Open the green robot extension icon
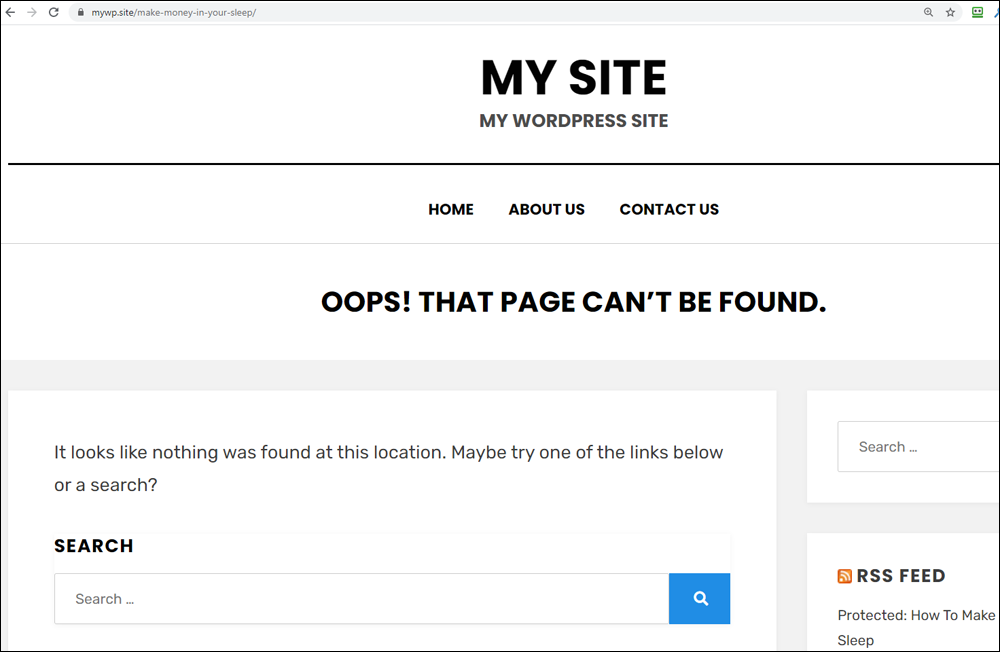The width and height of the screenshot is (1000, 652). coord(977,12)
